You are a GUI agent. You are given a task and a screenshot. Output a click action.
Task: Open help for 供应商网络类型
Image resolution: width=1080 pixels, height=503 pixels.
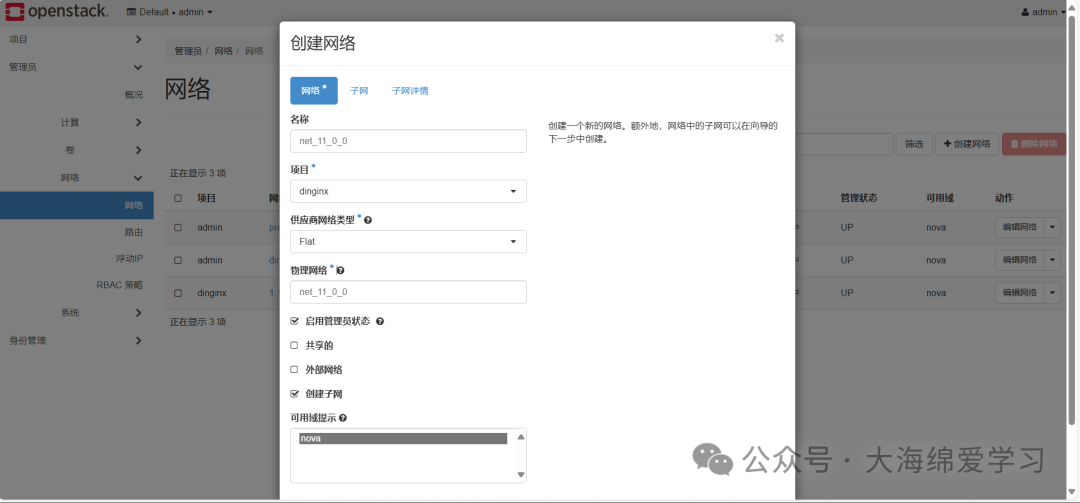368,220
